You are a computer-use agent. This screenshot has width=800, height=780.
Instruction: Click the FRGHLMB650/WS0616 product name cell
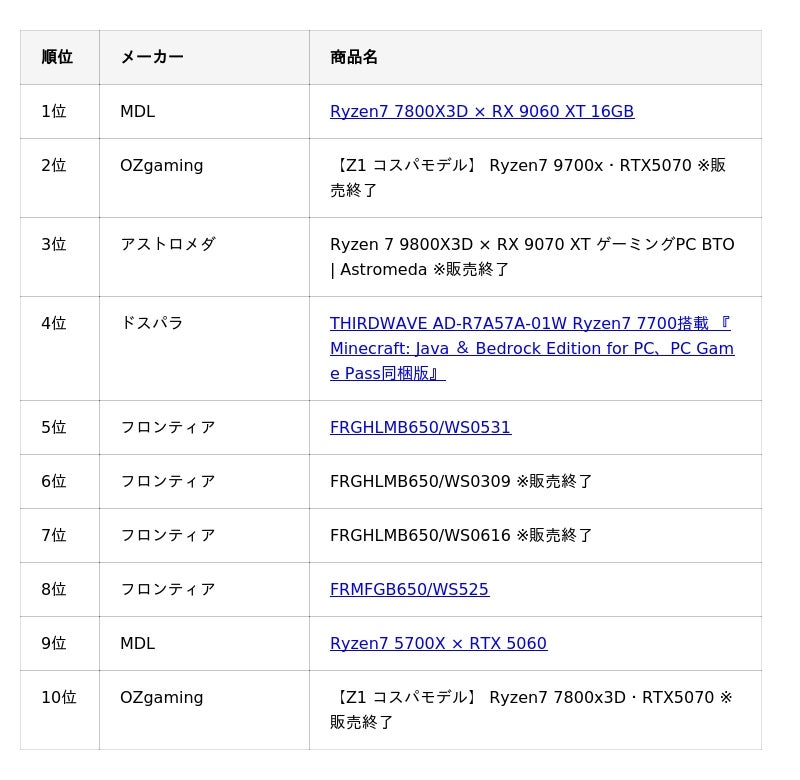(x=535, y=535)
